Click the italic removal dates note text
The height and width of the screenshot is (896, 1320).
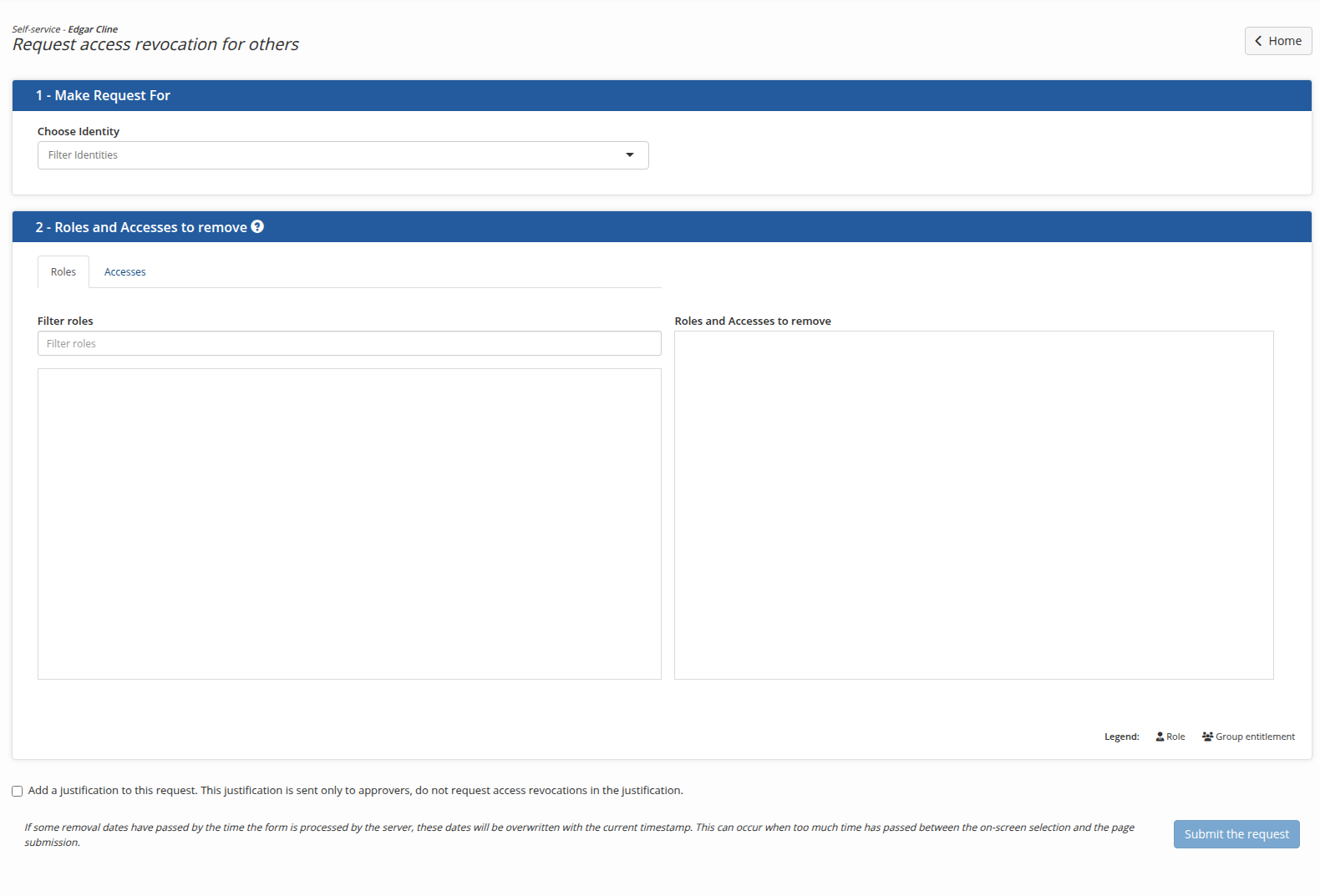[x=579, y=834]
